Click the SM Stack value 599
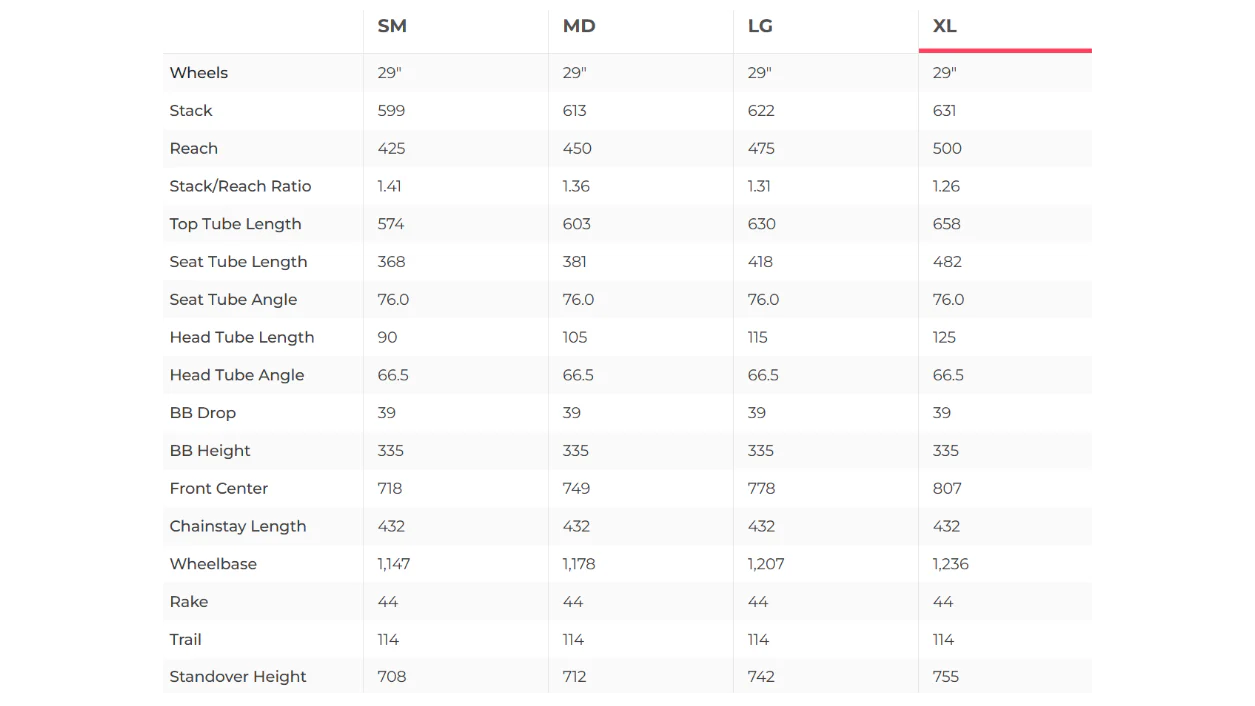This screenshot has height=706, width=1255. tap(391, 111)
